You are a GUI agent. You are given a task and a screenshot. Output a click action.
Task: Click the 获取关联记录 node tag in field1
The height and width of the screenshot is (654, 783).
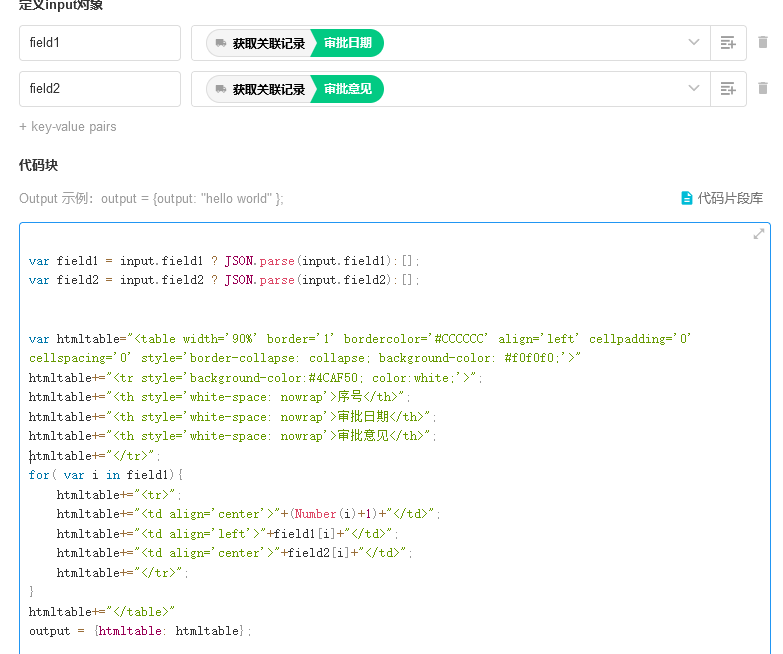(268, 43)
